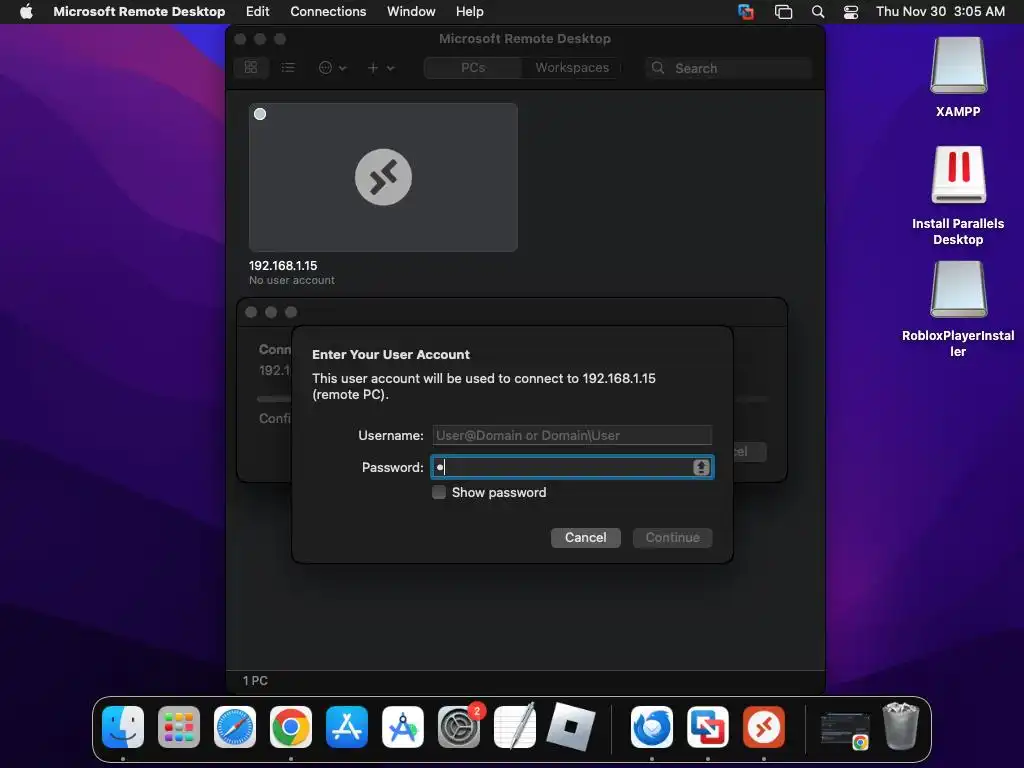Click the date and time in menu bar
Screen dimensions: 1024x768
[x=940, y=12]
